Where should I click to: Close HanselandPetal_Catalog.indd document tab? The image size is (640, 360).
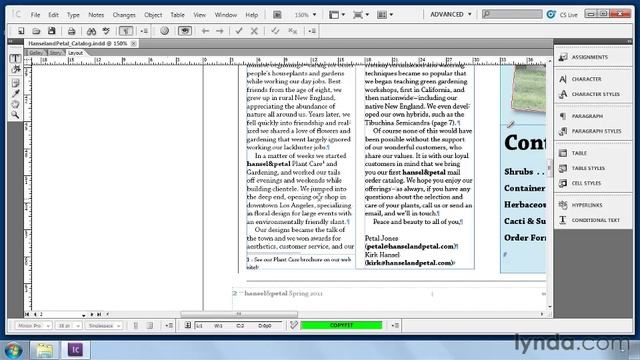pyautogui.click(x=133, y=43)
